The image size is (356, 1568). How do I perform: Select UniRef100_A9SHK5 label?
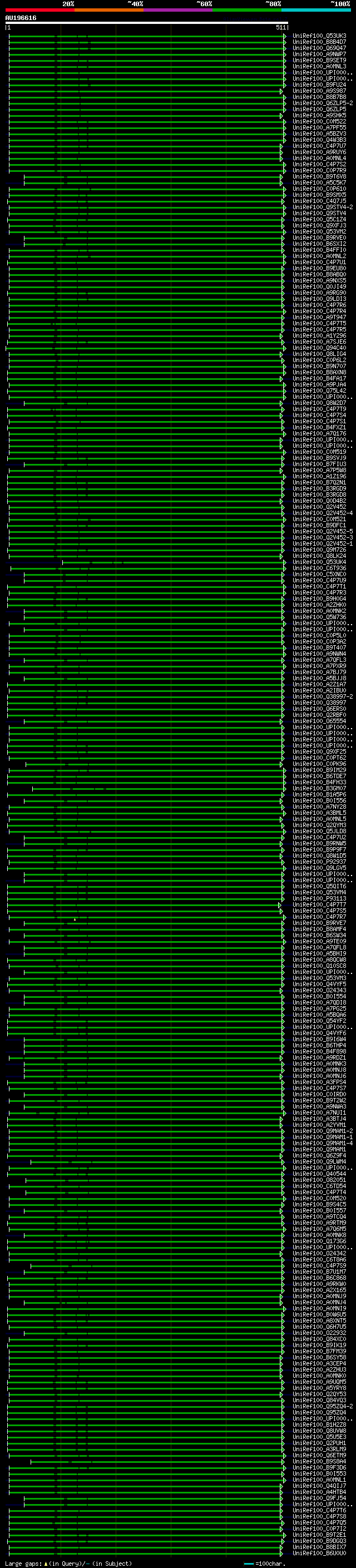click(319, 115)
